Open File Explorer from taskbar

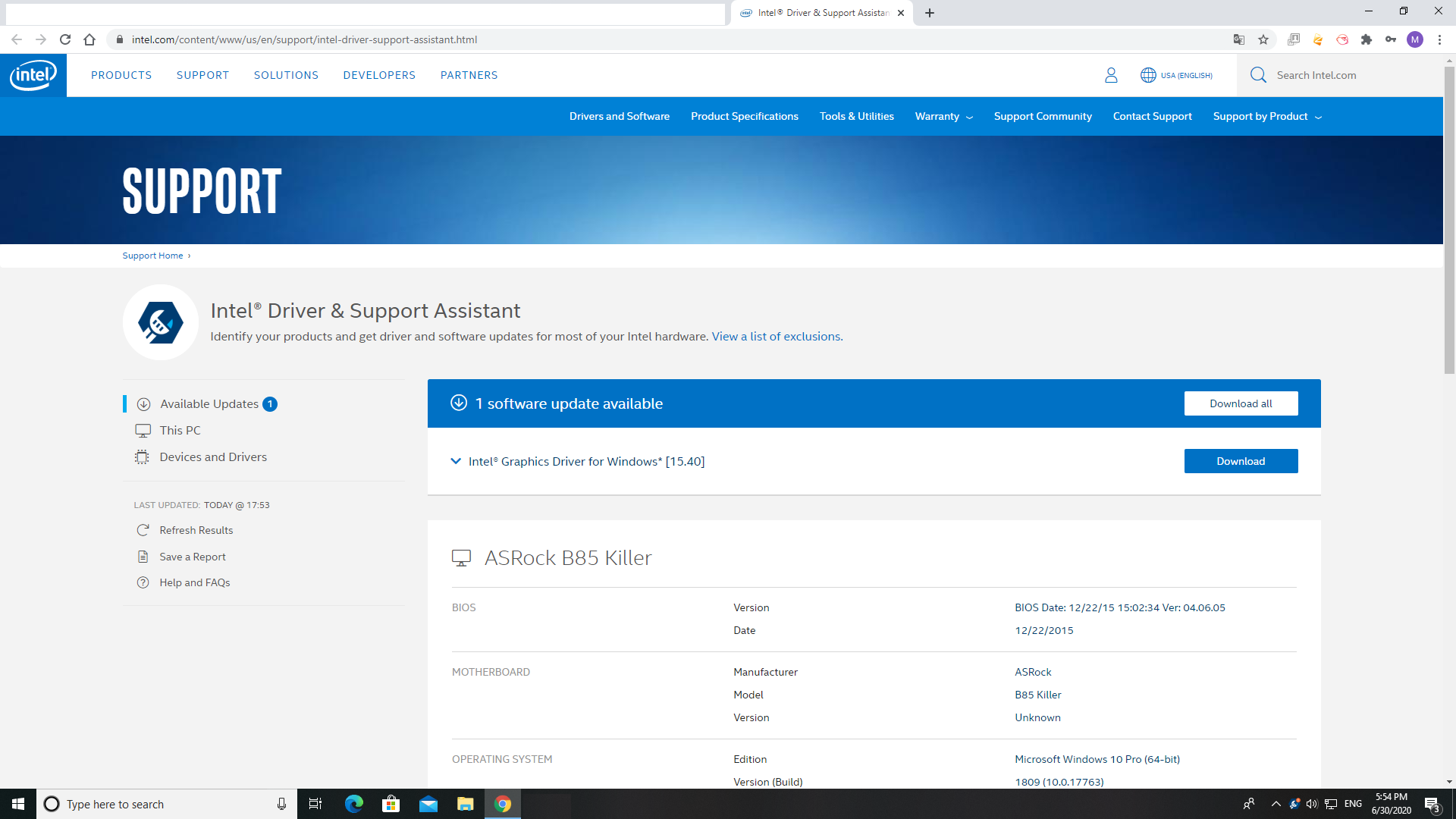tap(466, 804)
